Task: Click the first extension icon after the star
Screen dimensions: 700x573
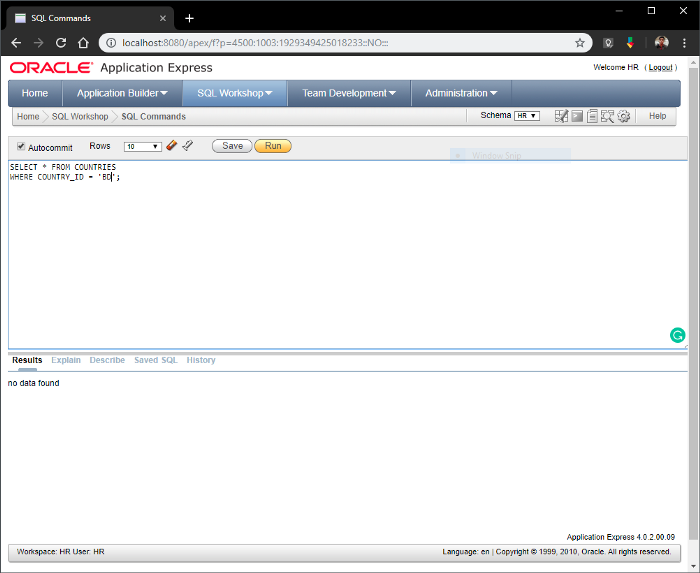Action: pyautogui.click(x=608, y=43)
